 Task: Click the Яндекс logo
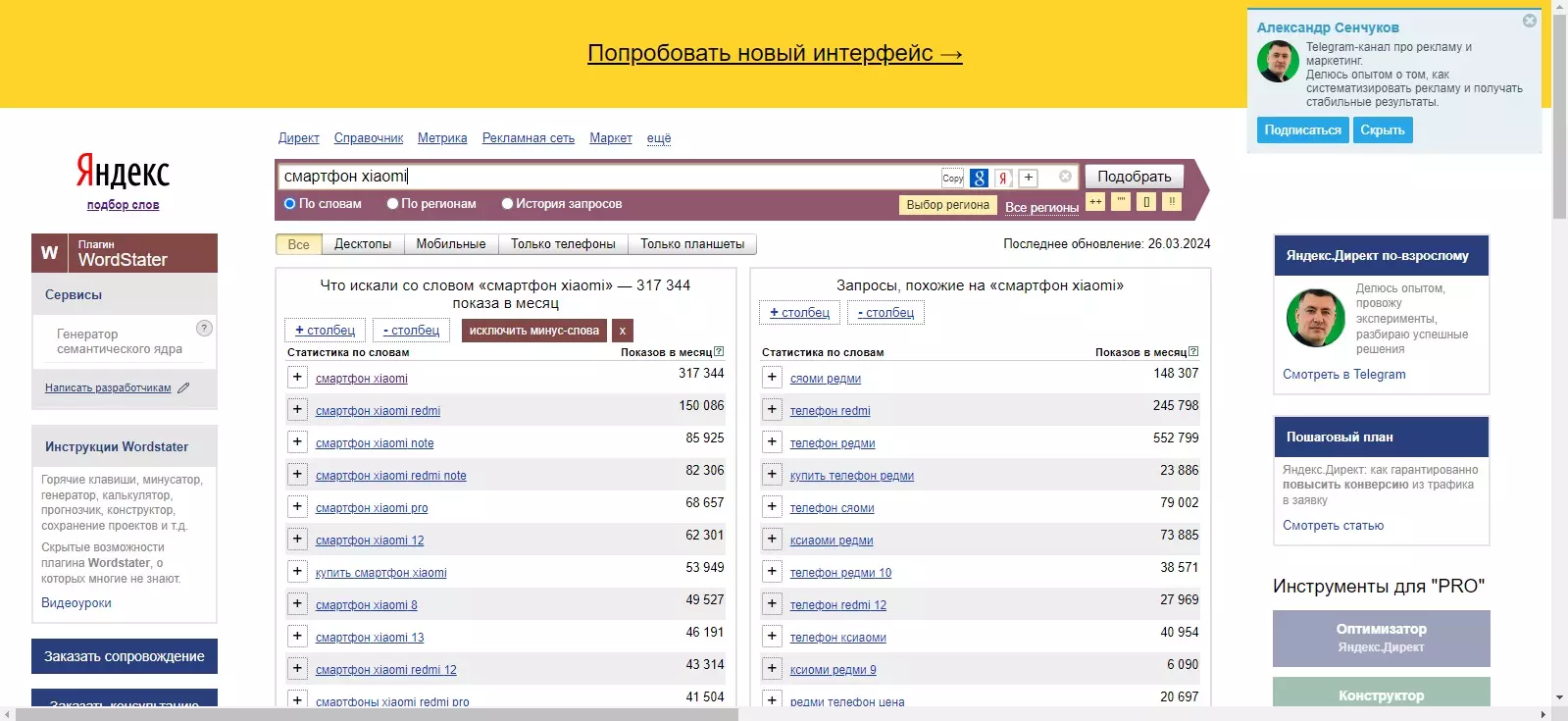(124, 172)
